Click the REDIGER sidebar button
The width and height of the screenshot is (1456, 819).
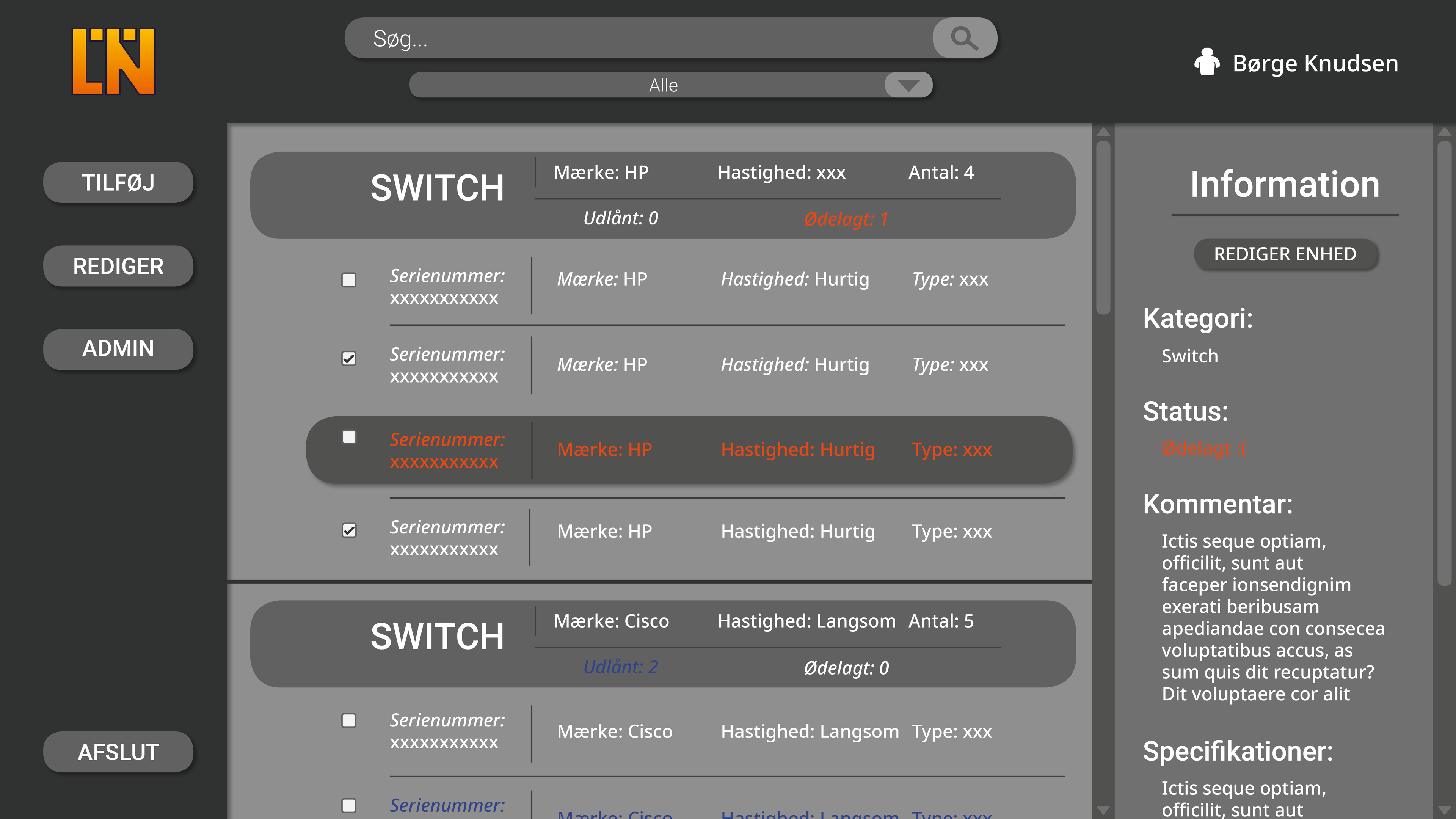118,266
